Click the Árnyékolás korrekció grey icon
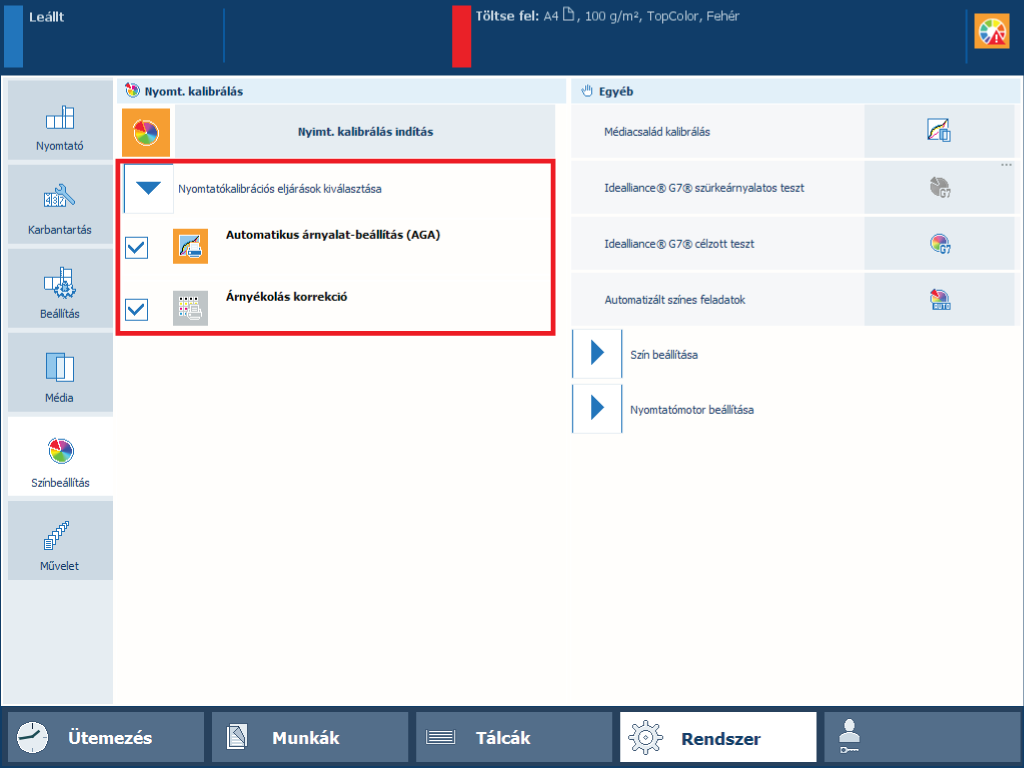 tap(190, 308)
